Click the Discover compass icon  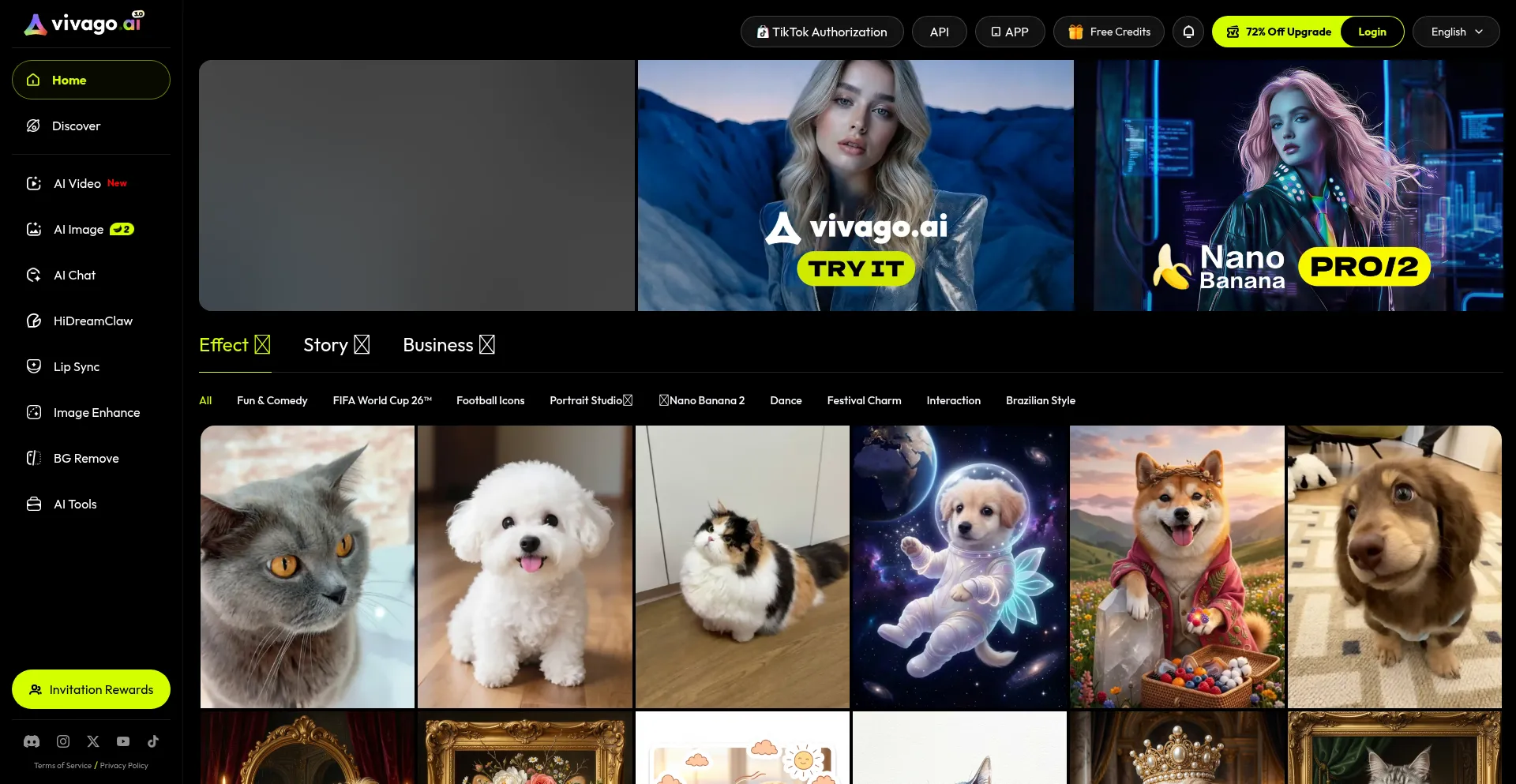(33, 126)
